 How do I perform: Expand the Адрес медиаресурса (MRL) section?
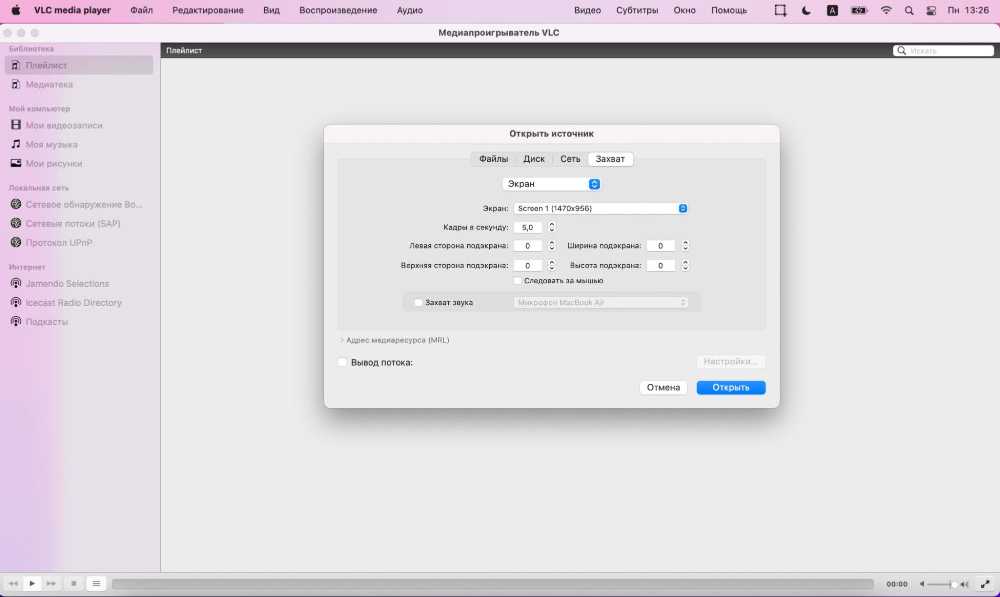point(341,340)
